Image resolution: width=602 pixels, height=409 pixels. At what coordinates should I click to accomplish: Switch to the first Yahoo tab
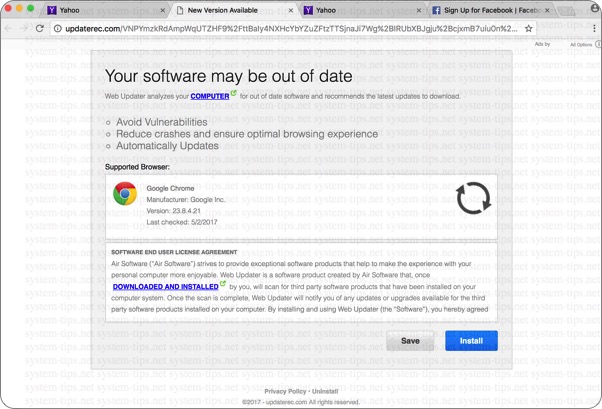[100, 10]
